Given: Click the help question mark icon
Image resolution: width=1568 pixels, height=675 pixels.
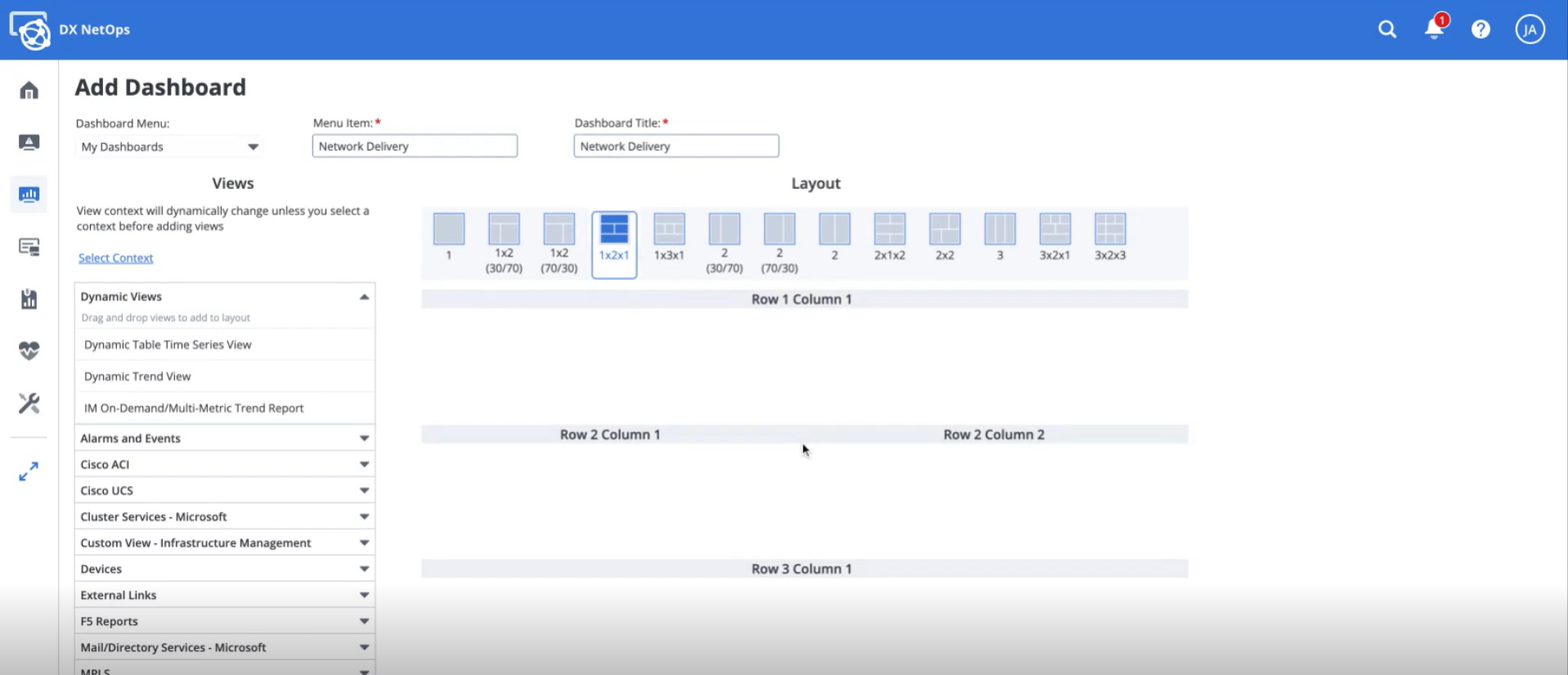Looking at the screenshot, I should pyautogui.click(x=1480, y=29).
